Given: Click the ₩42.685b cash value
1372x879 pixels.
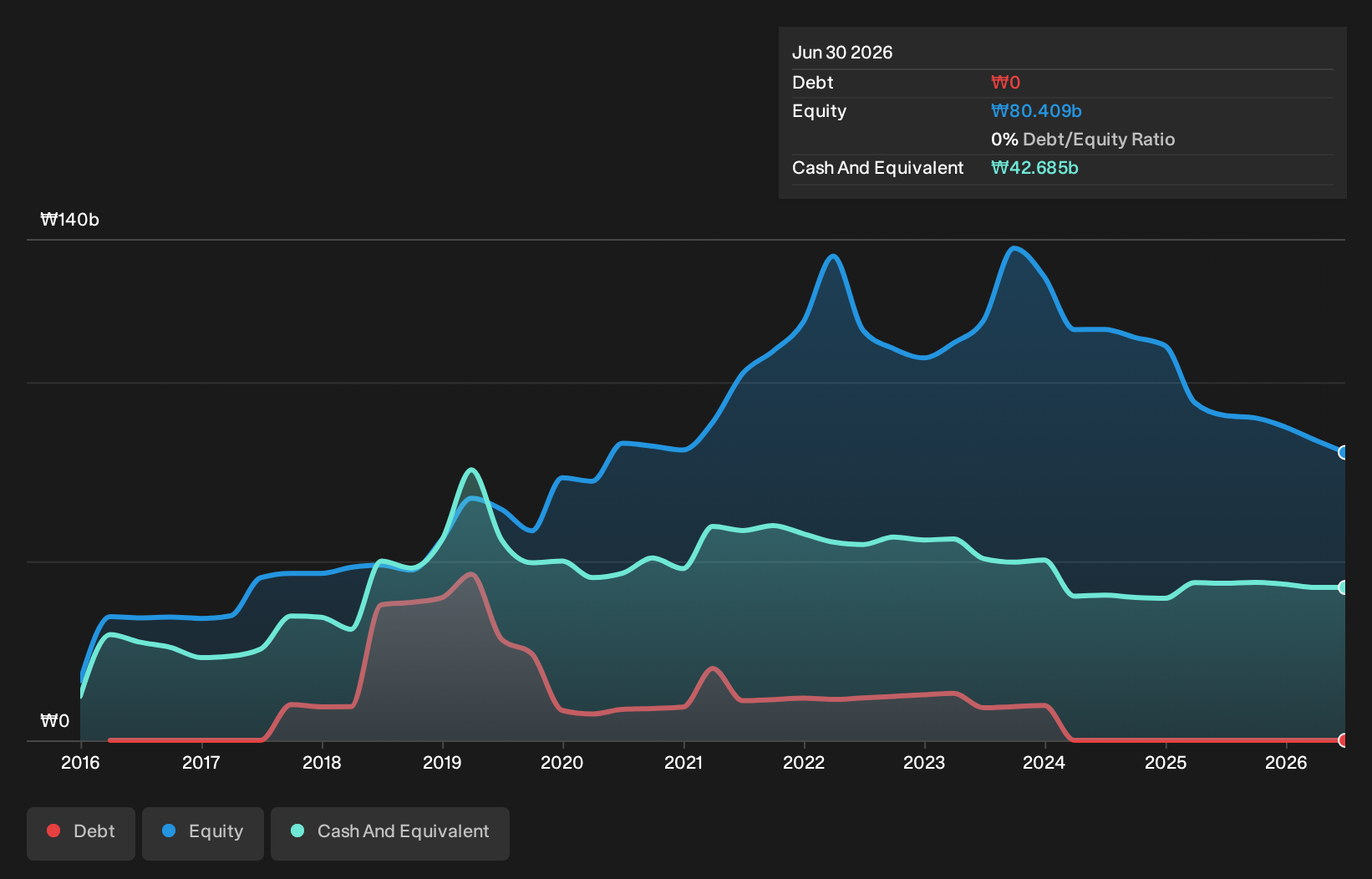Looking at the screenshot, I should (x=1034, y=168).
